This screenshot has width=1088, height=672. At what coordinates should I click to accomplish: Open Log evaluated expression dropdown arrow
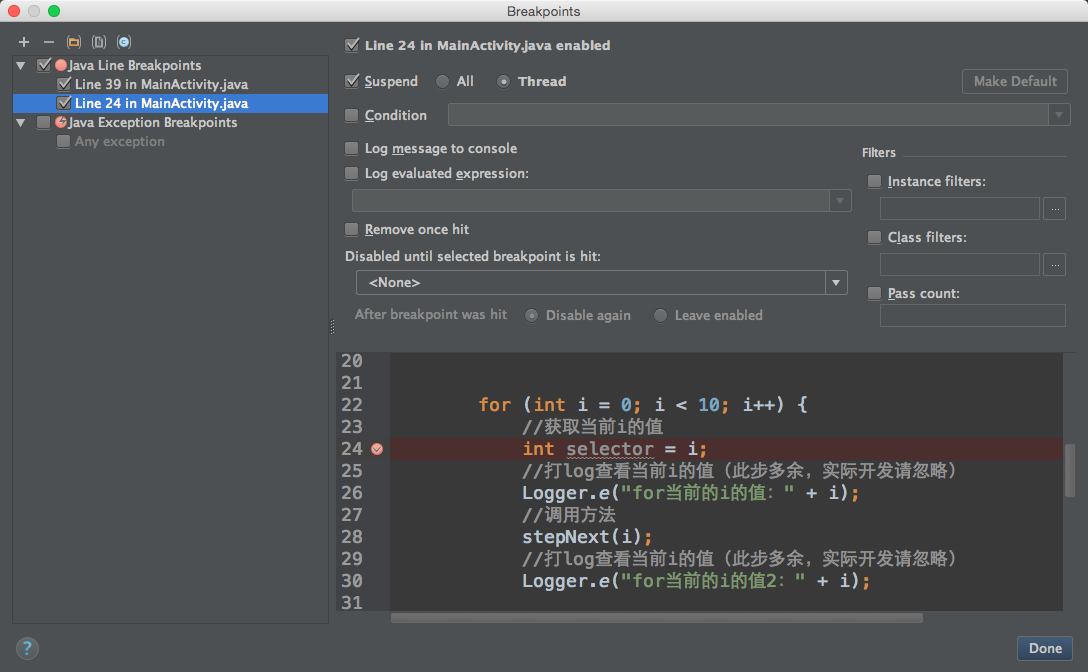point(840,201)
